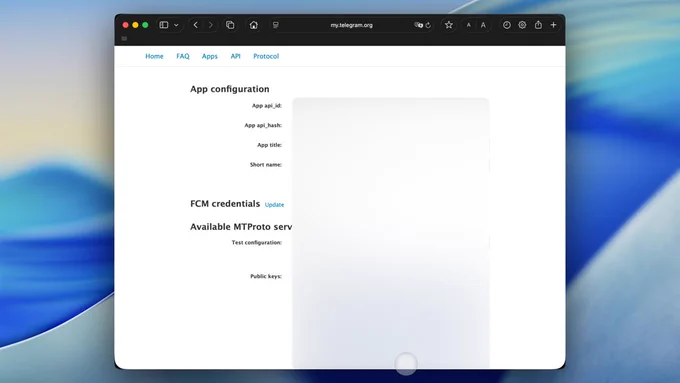Image resolution: width=680 pixels, height=383 pixels.
Task: Click the "Test configuration:" label
Action: tap(257, 242)
